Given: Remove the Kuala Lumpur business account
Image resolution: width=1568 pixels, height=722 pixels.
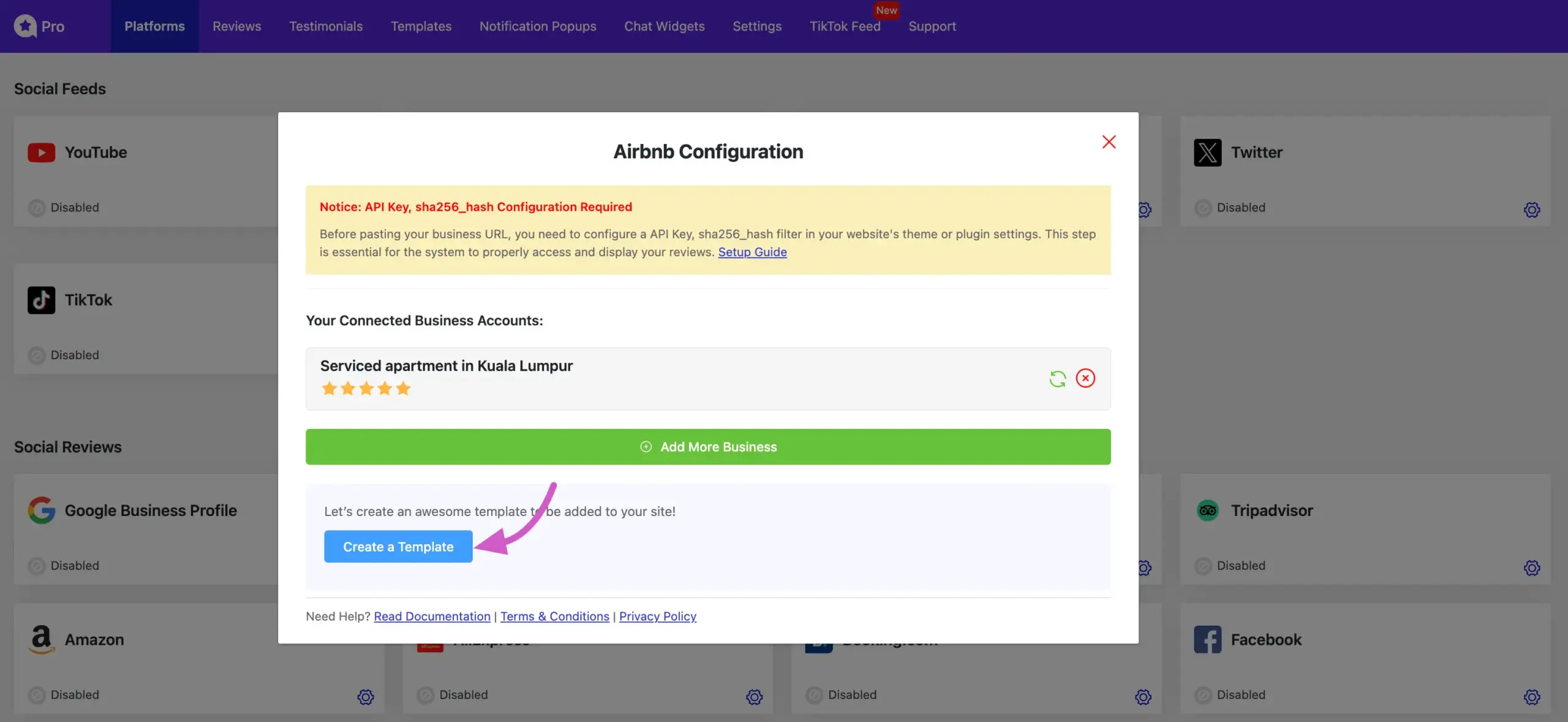Looking at the screenshot, I should pyautogui.click(x=1085, y=378).
